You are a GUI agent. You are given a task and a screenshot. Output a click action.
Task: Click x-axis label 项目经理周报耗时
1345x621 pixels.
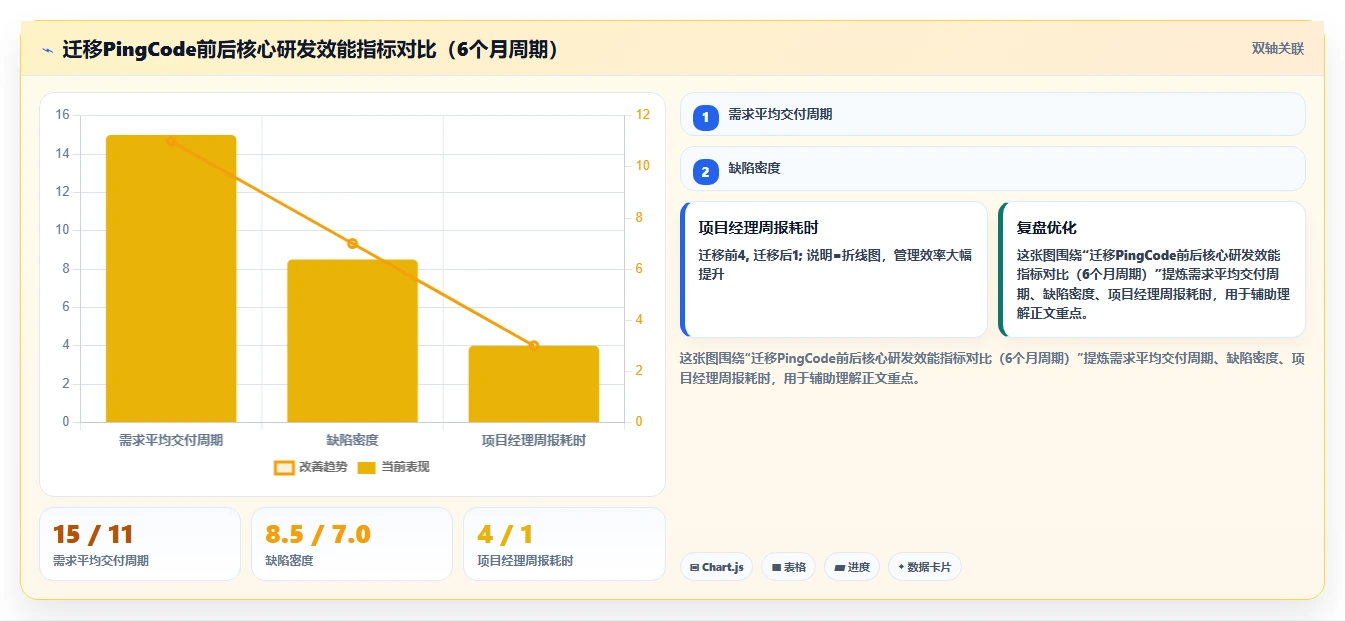pyautogui.click(x=533, y=439)
